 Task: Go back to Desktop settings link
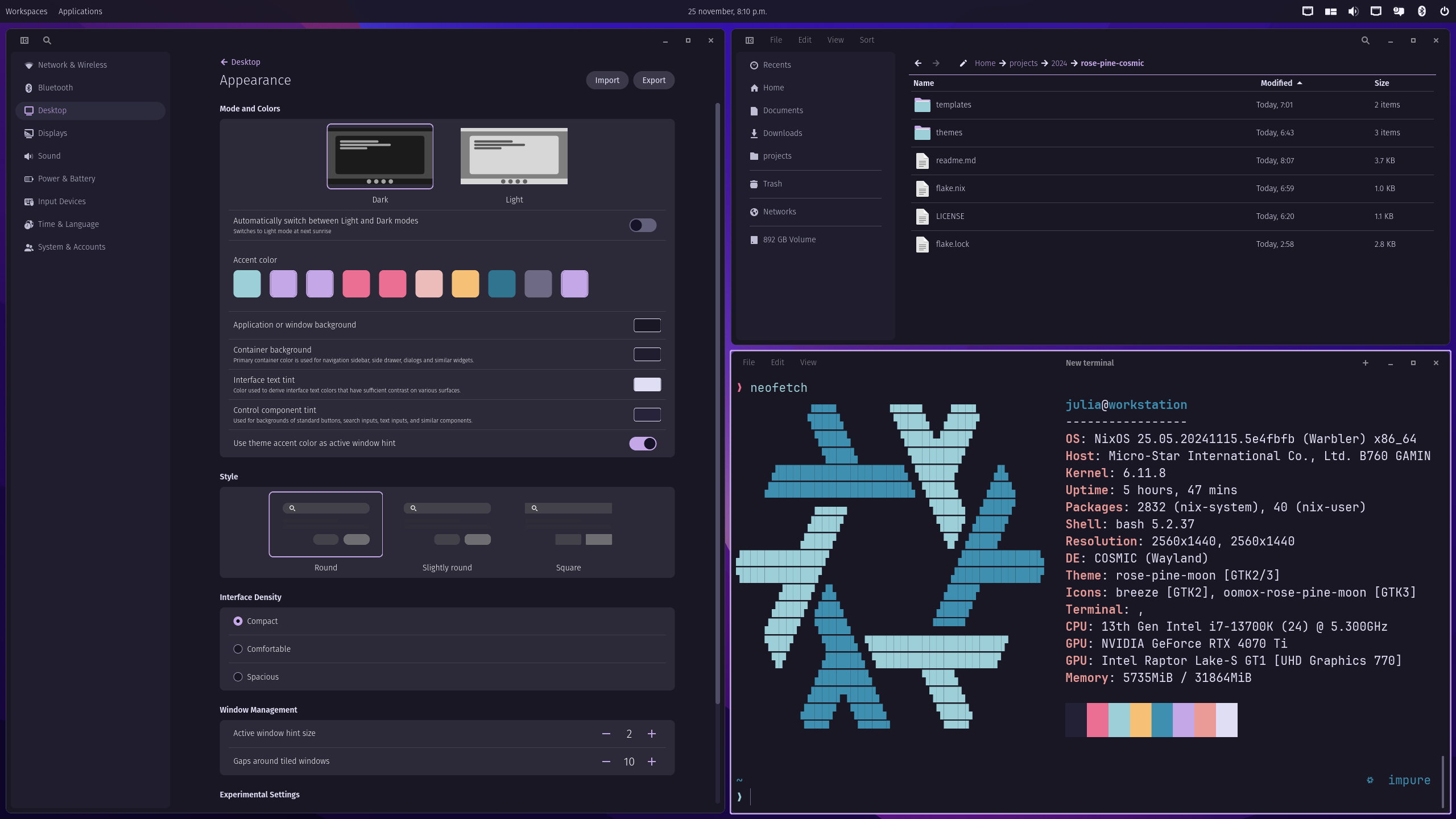[240, 62]
